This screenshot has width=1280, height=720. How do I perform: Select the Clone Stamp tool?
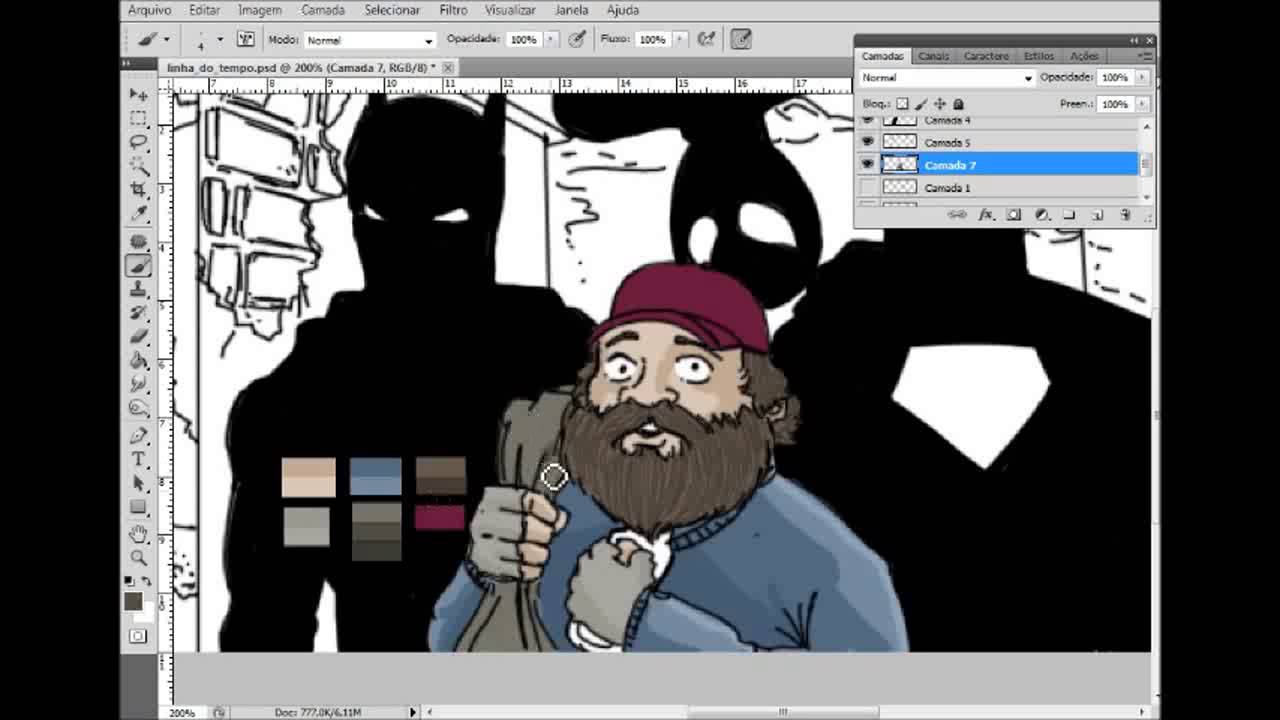coord(138,290)
